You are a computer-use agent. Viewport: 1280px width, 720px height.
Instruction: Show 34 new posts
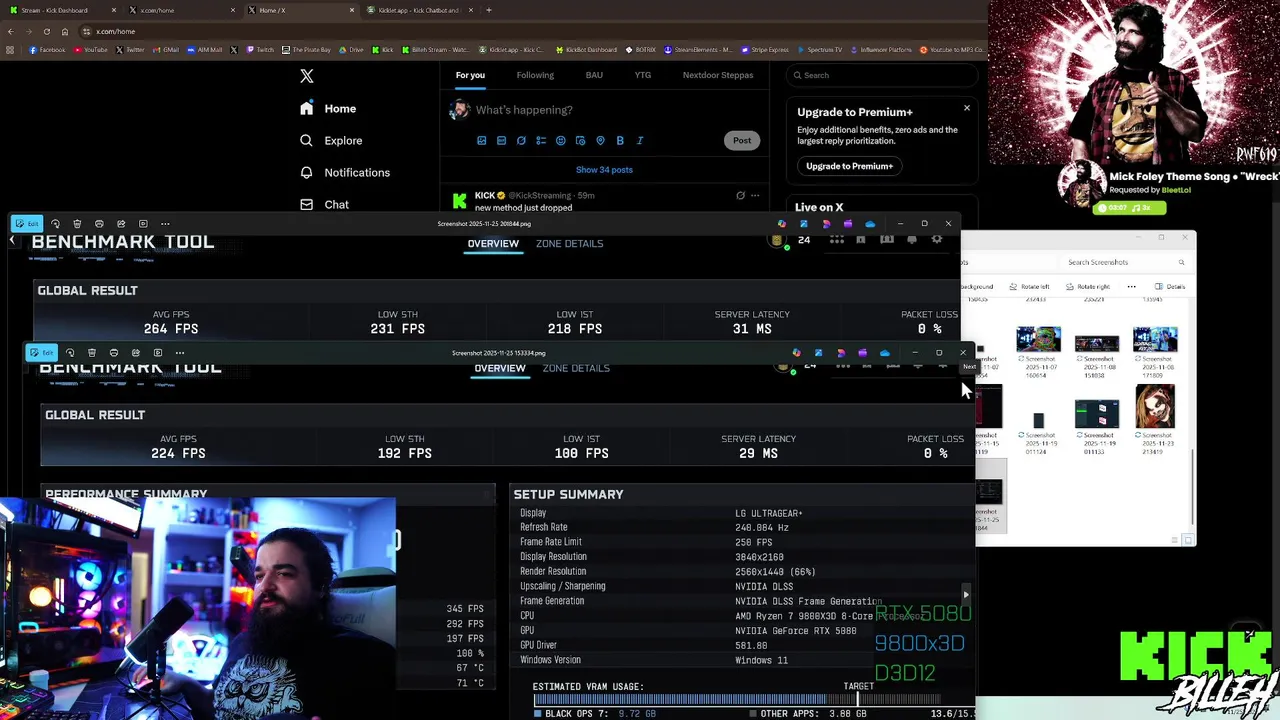604,170
